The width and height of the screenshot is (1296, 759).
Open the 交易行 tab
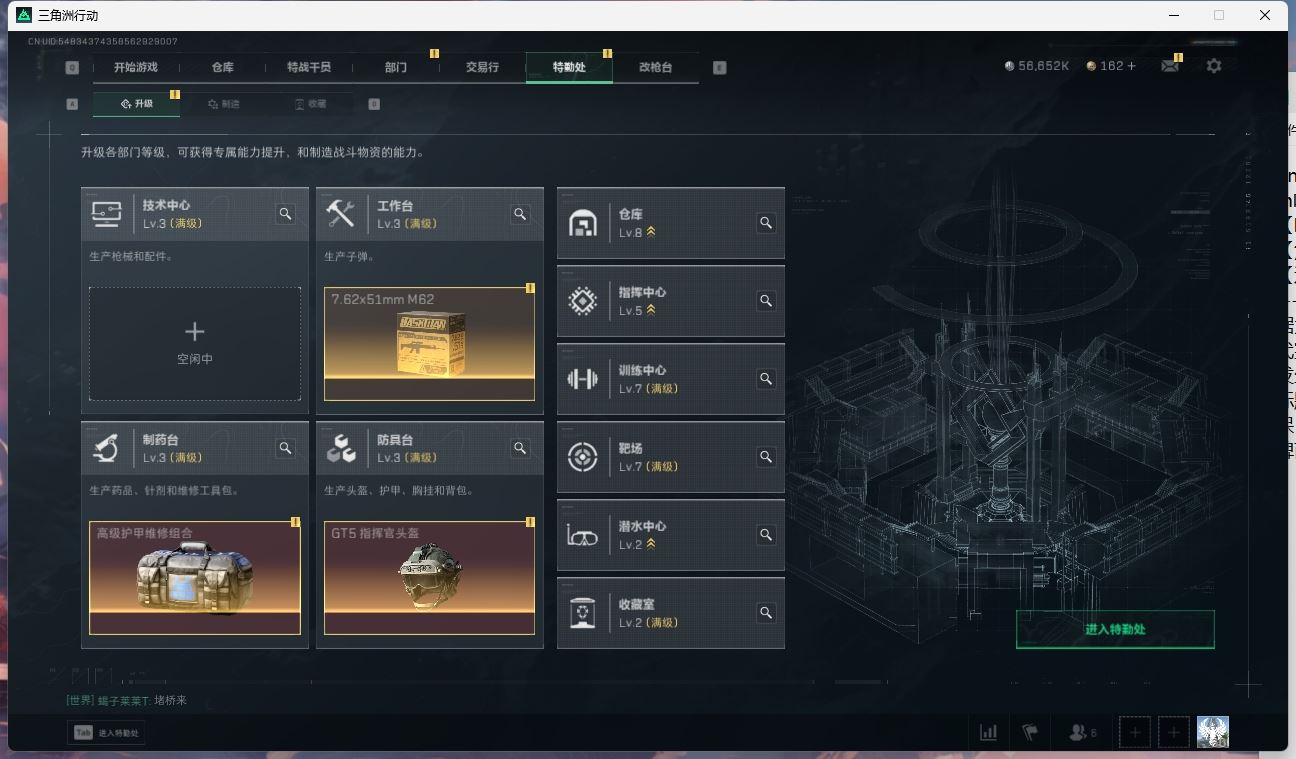pos(482,67)
